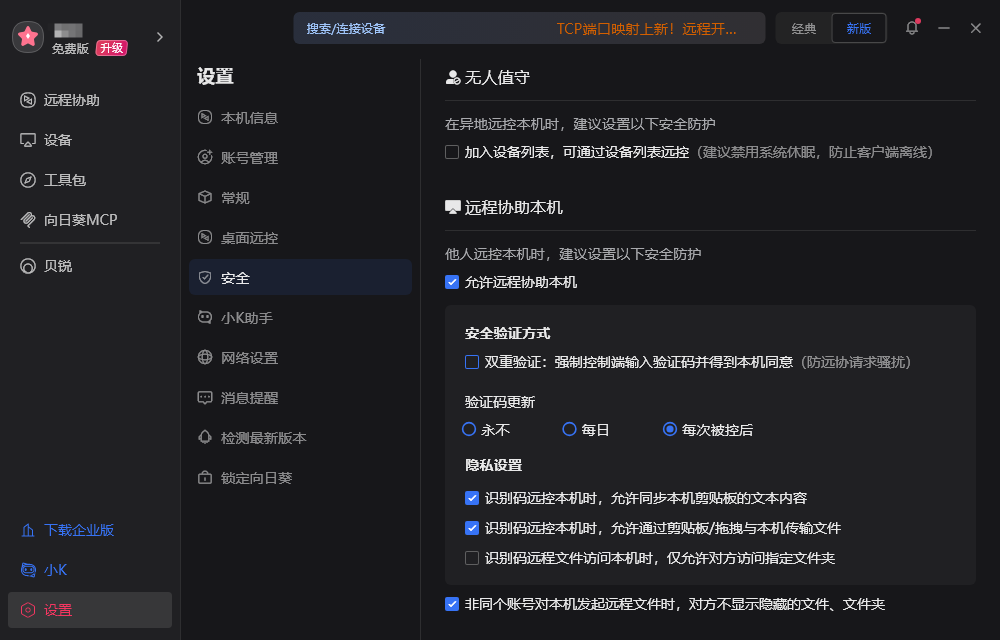The height and width of the screenshot is (640, 1000).
Task: Open 检测最新版本 to check for updates
Action: click(x=300, y=437)
